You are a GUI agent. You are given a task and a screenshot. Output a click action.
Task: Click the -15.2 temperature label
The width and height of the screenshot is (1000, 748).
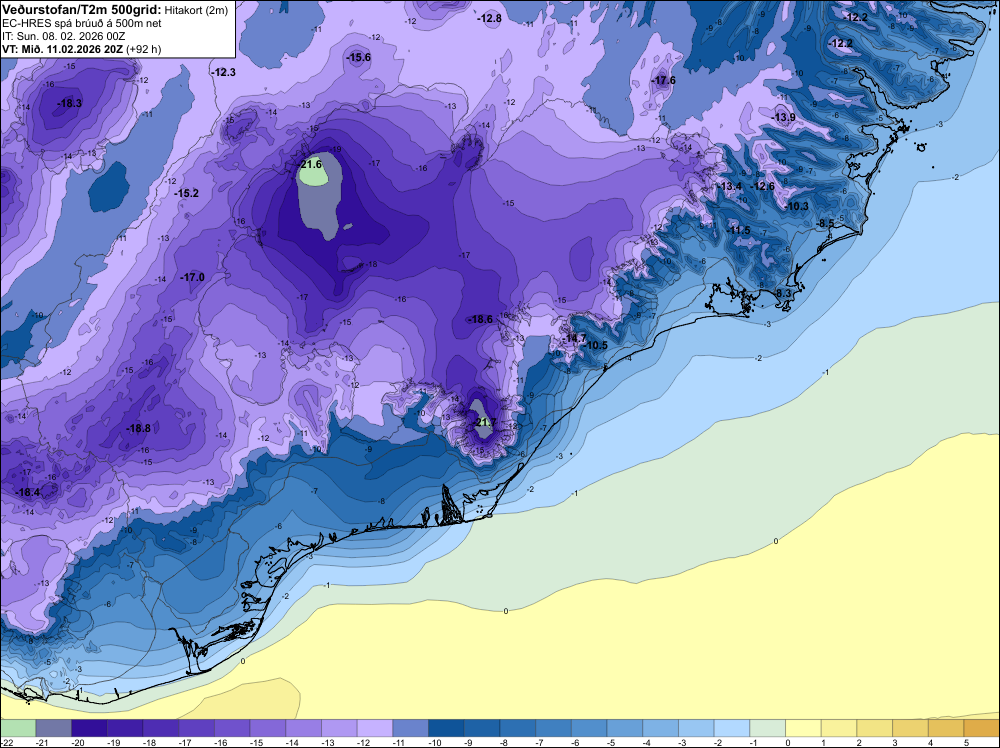point(187,193)
